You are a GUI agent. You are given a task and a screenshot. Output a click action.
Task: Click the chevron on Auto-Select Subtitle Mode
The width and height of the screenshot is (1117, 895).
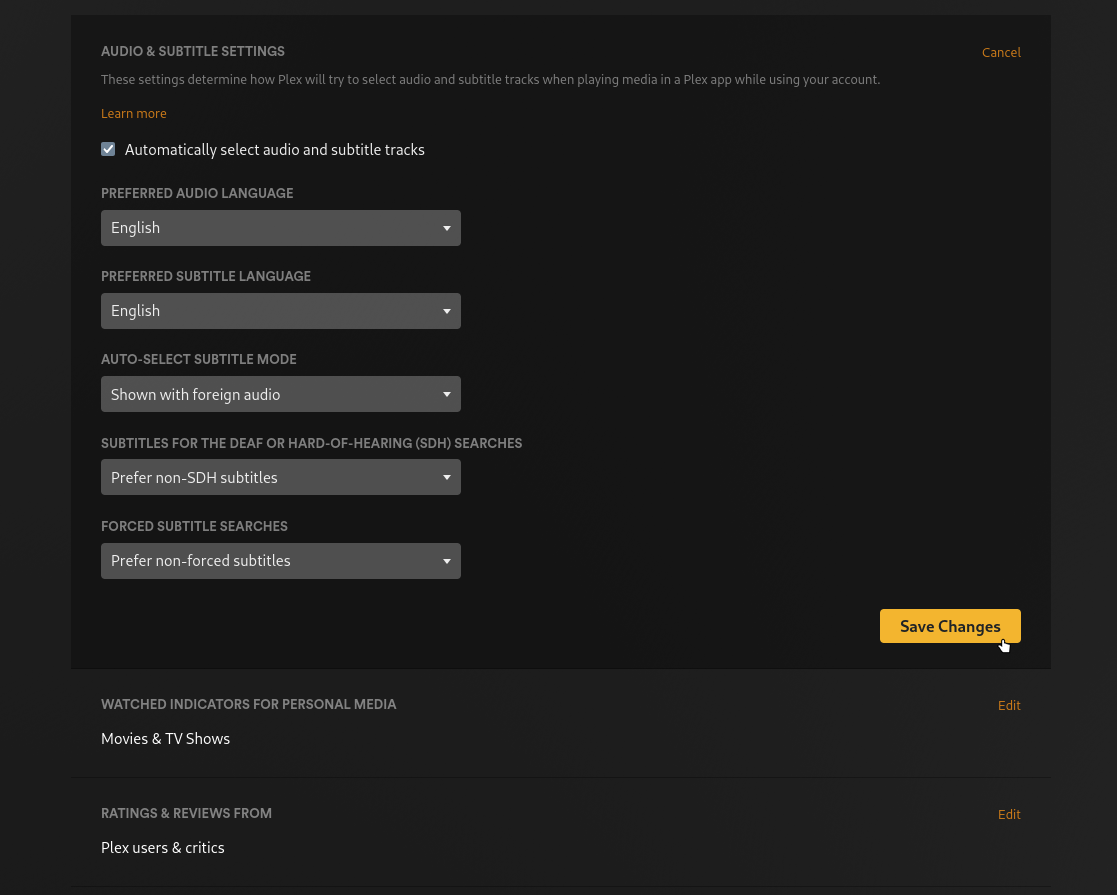446,394
